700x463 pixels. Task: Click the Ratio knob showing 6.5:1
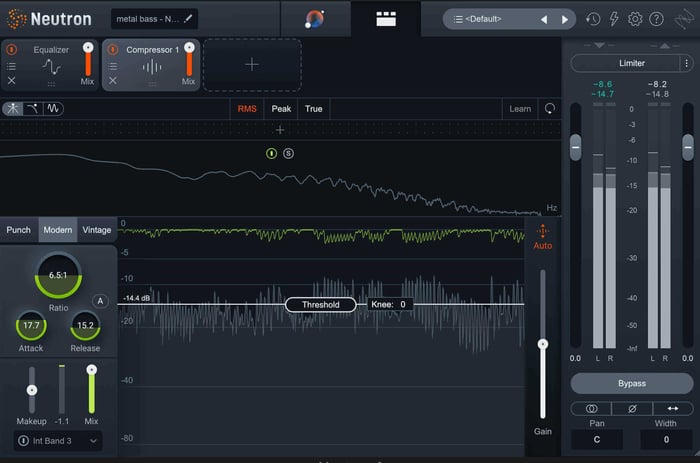coord(58,275)
